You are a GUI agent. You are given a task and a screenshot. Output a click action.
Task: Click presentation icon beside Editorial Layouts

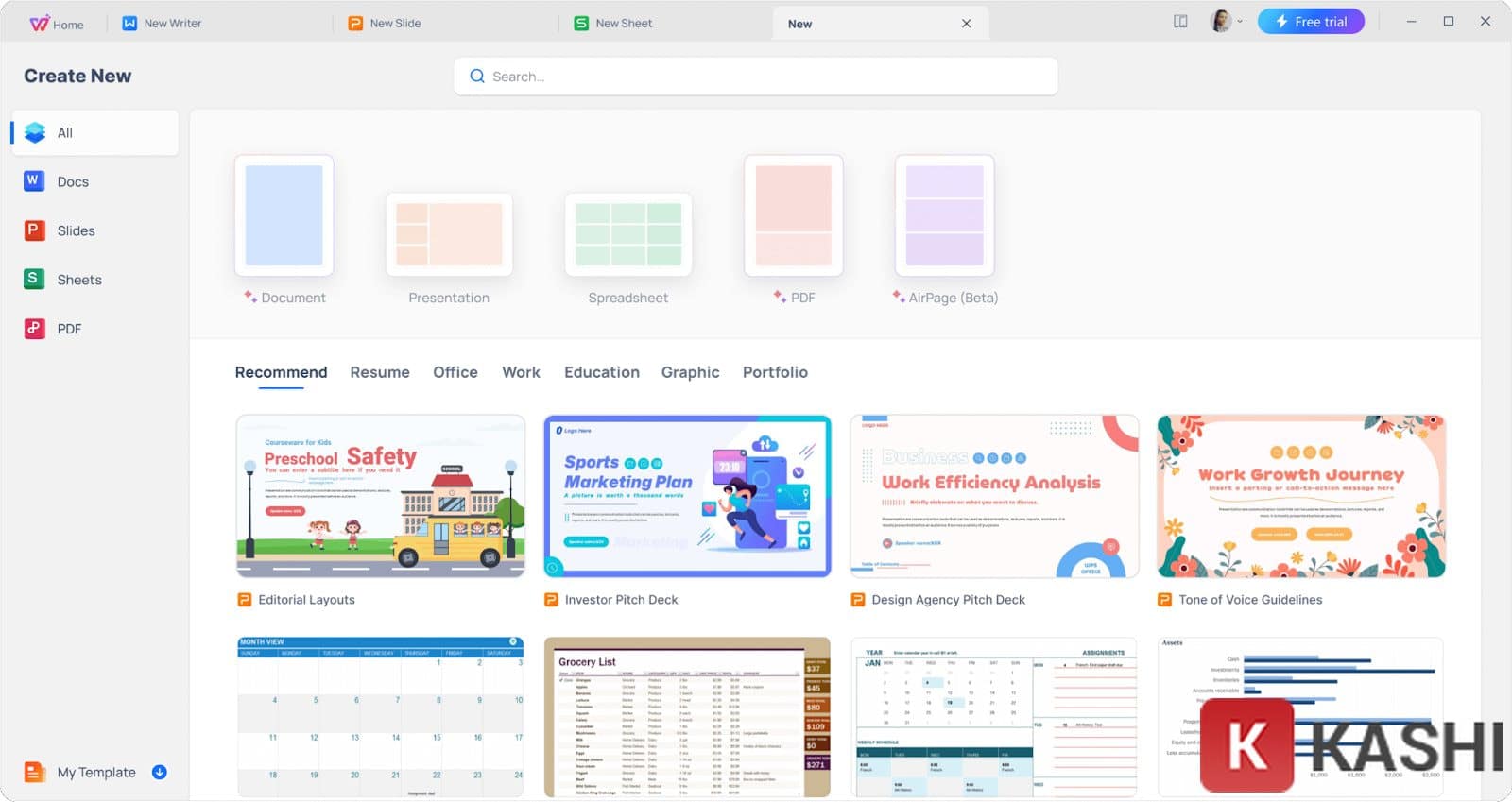[245, 600]
